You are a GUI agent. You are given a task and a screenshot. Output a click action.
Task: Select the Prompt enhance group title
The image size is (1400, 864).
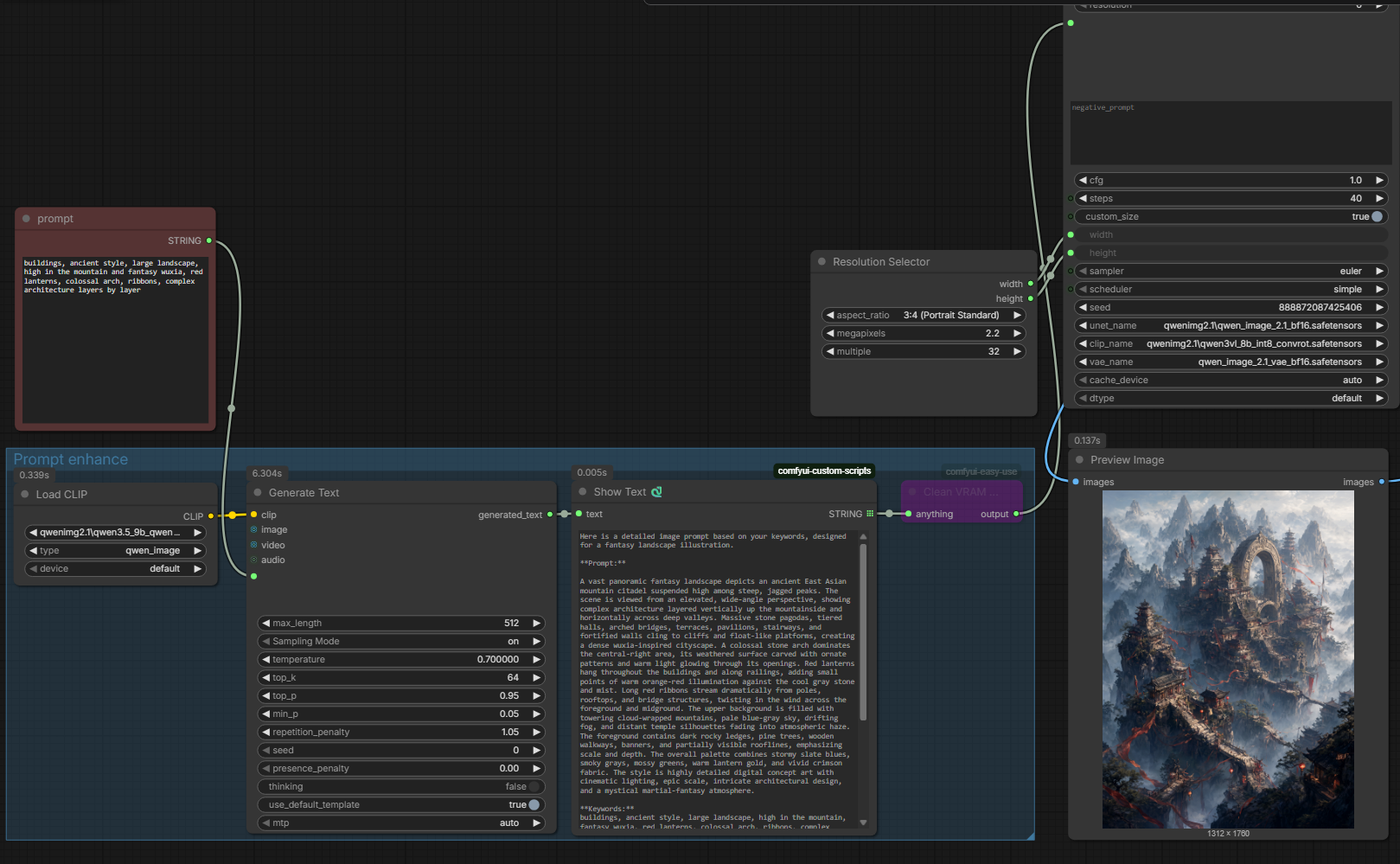point(71,459)
